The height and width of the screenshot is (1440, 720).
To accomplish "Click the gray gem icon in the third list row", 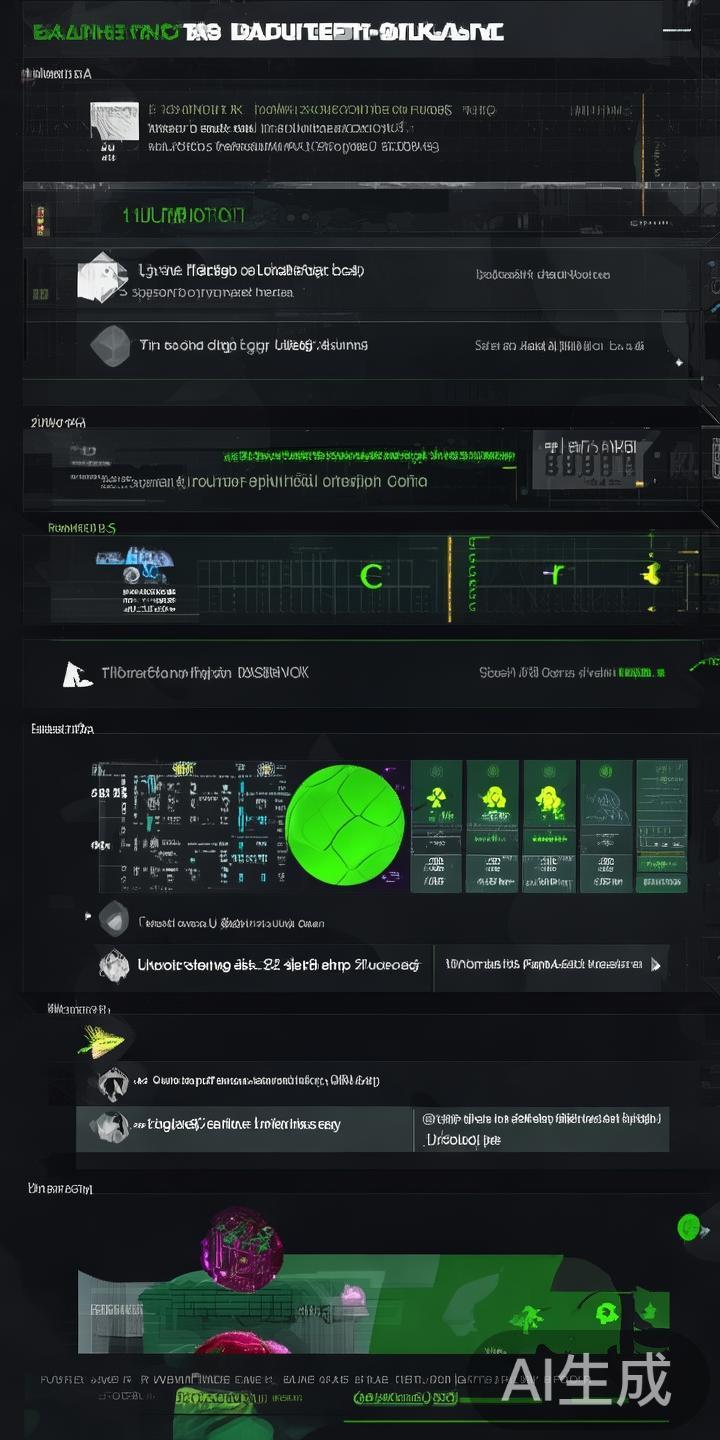I will (110, 345).
